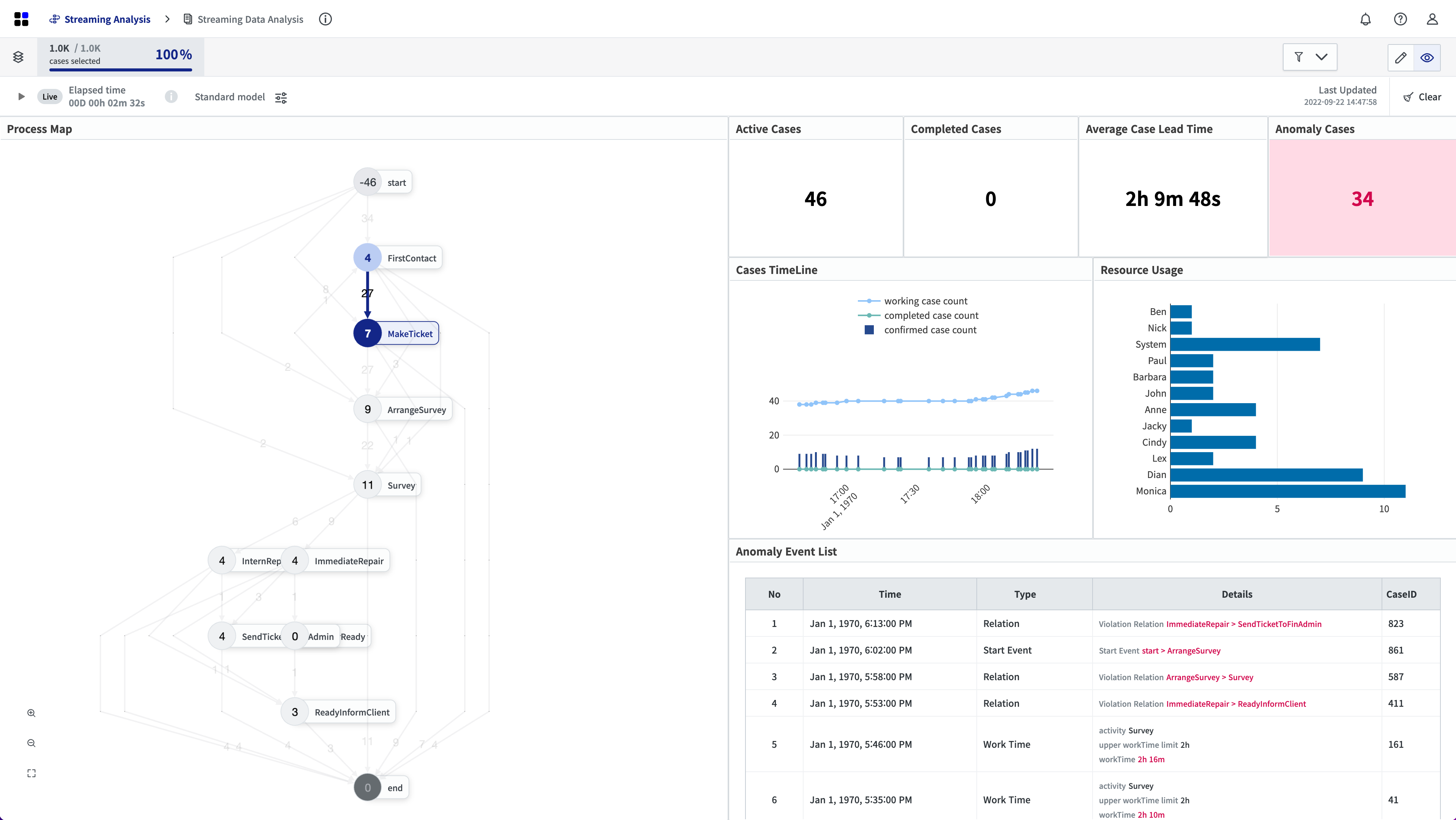
Task: Open standard model settings sliders icon
Action: (x=281, y=97)
